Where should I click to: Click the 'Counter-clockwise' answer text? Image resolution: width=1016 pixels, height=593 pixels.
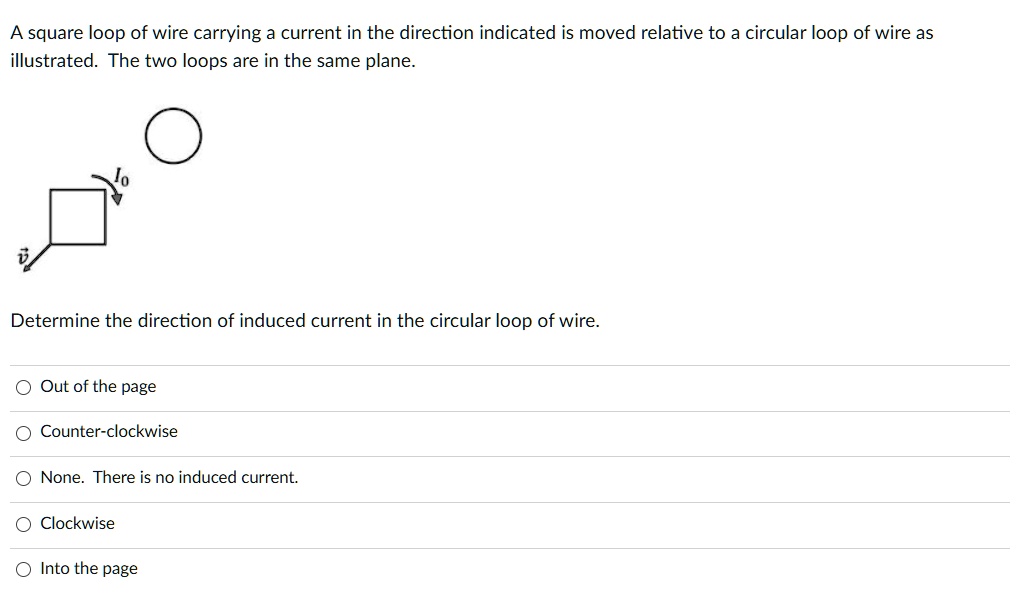click(x=108, y=432)
